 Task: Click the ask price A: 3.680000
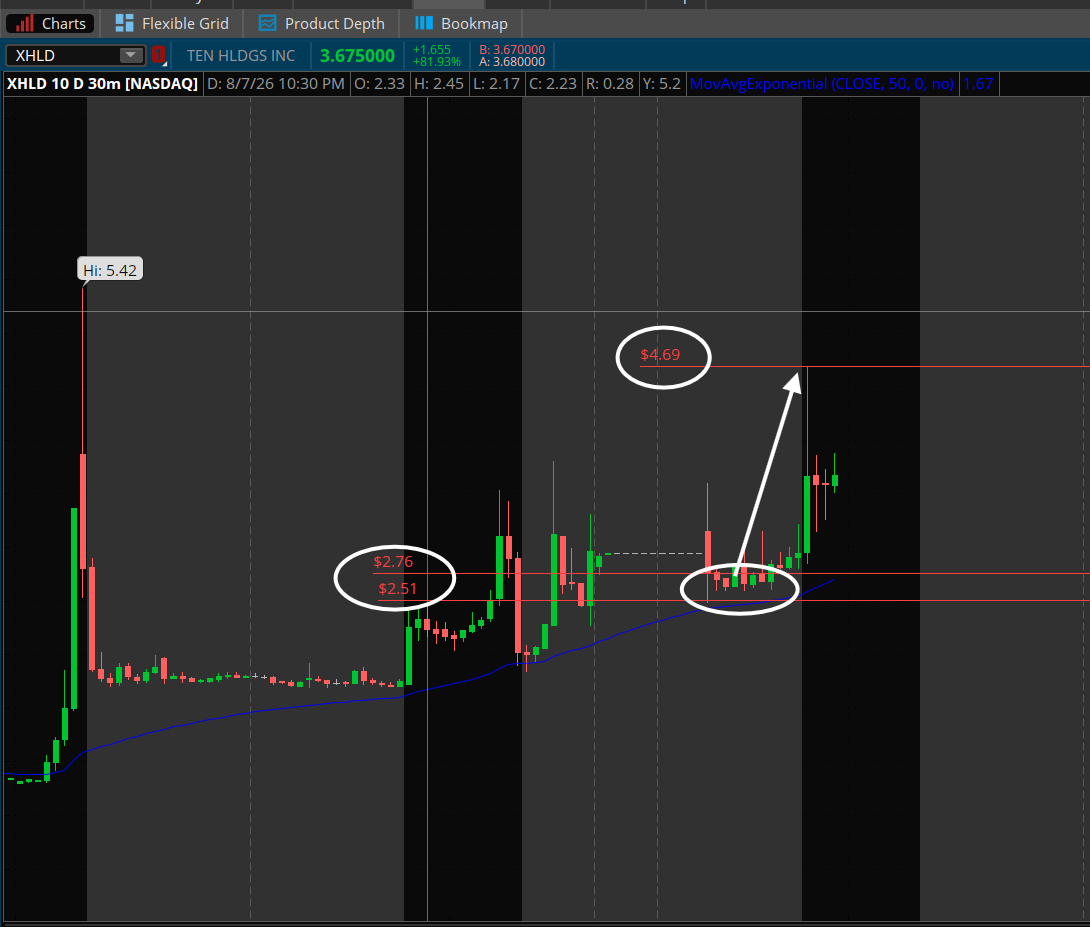pyautogui.click(x=512, y=62)
